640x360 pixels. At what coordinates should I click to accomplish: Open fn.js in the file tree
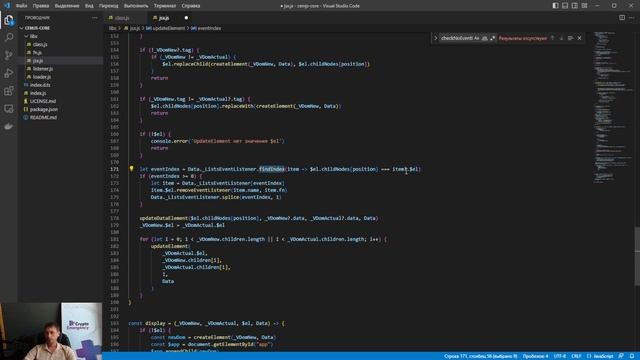click(37, 52)
